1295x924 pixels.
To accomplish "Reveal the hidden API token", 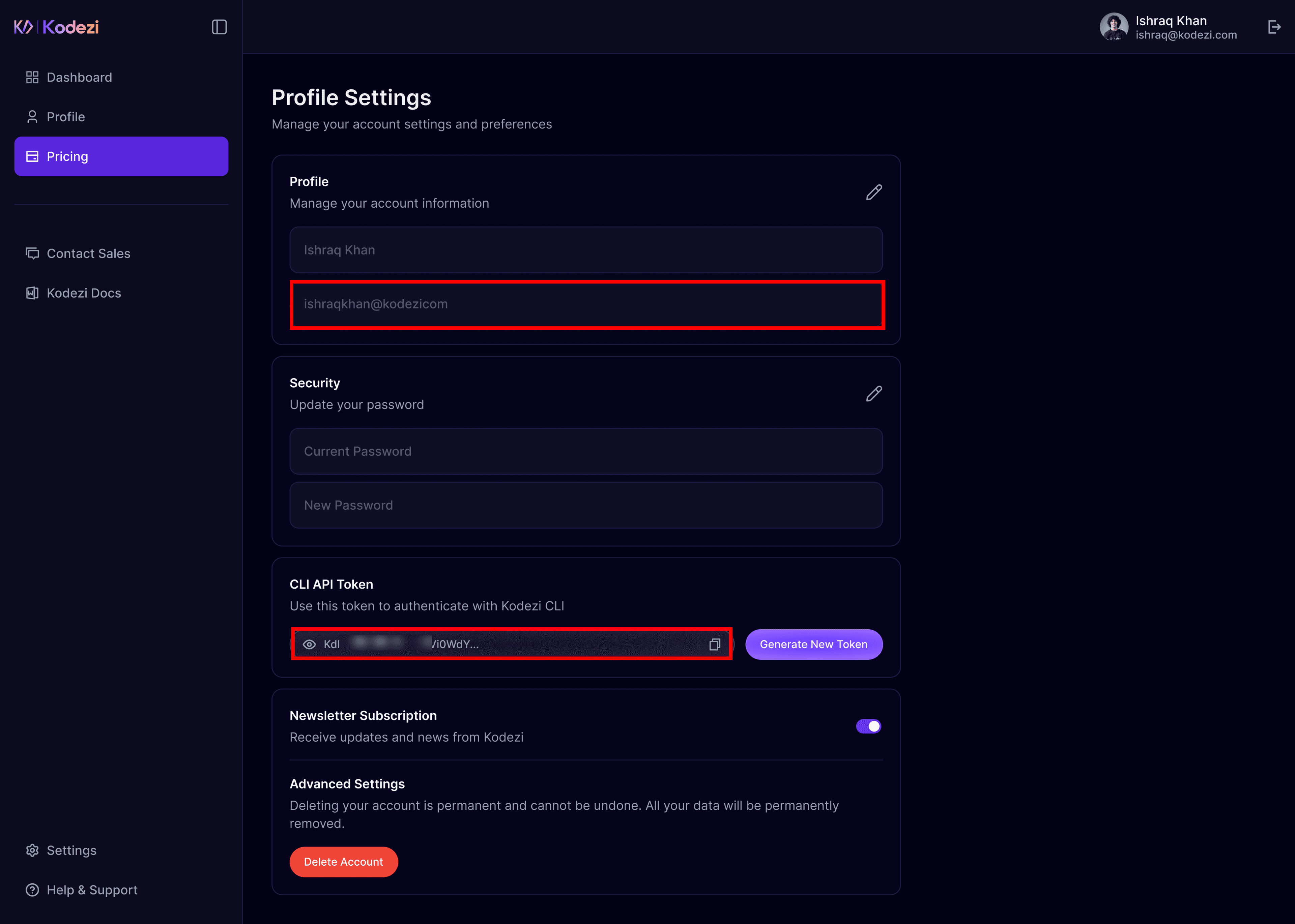I will (x=309, y=644).
